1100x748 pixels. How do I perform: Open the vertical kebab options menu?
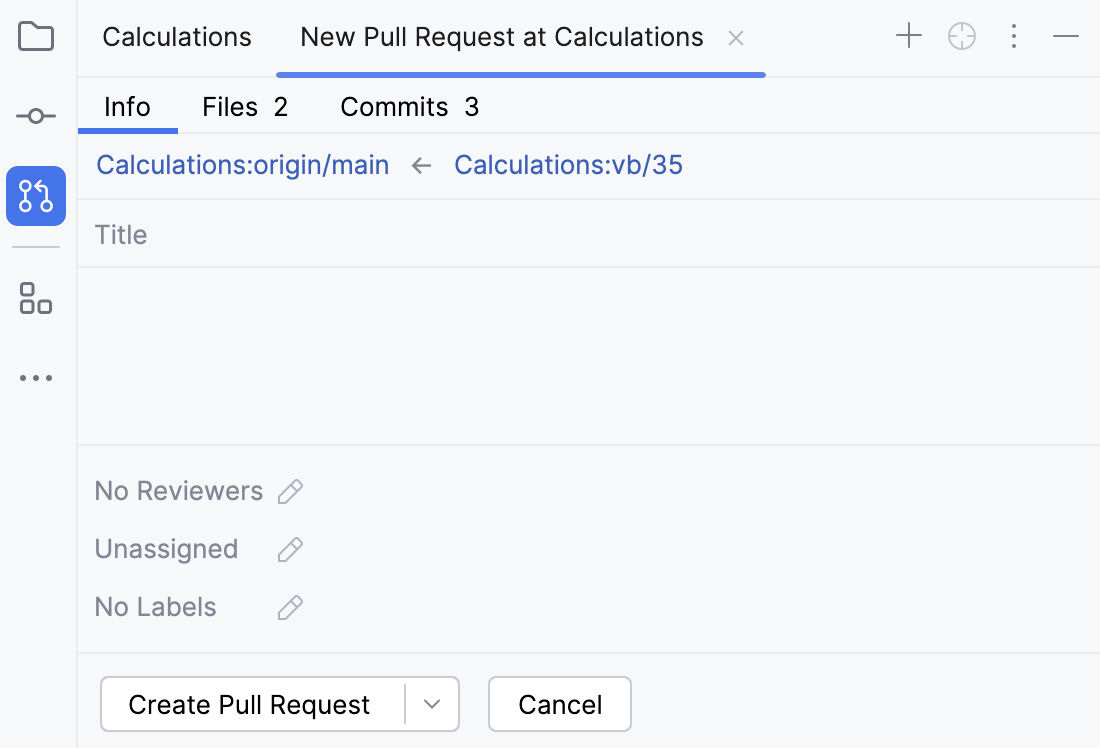pos(1014,36)
